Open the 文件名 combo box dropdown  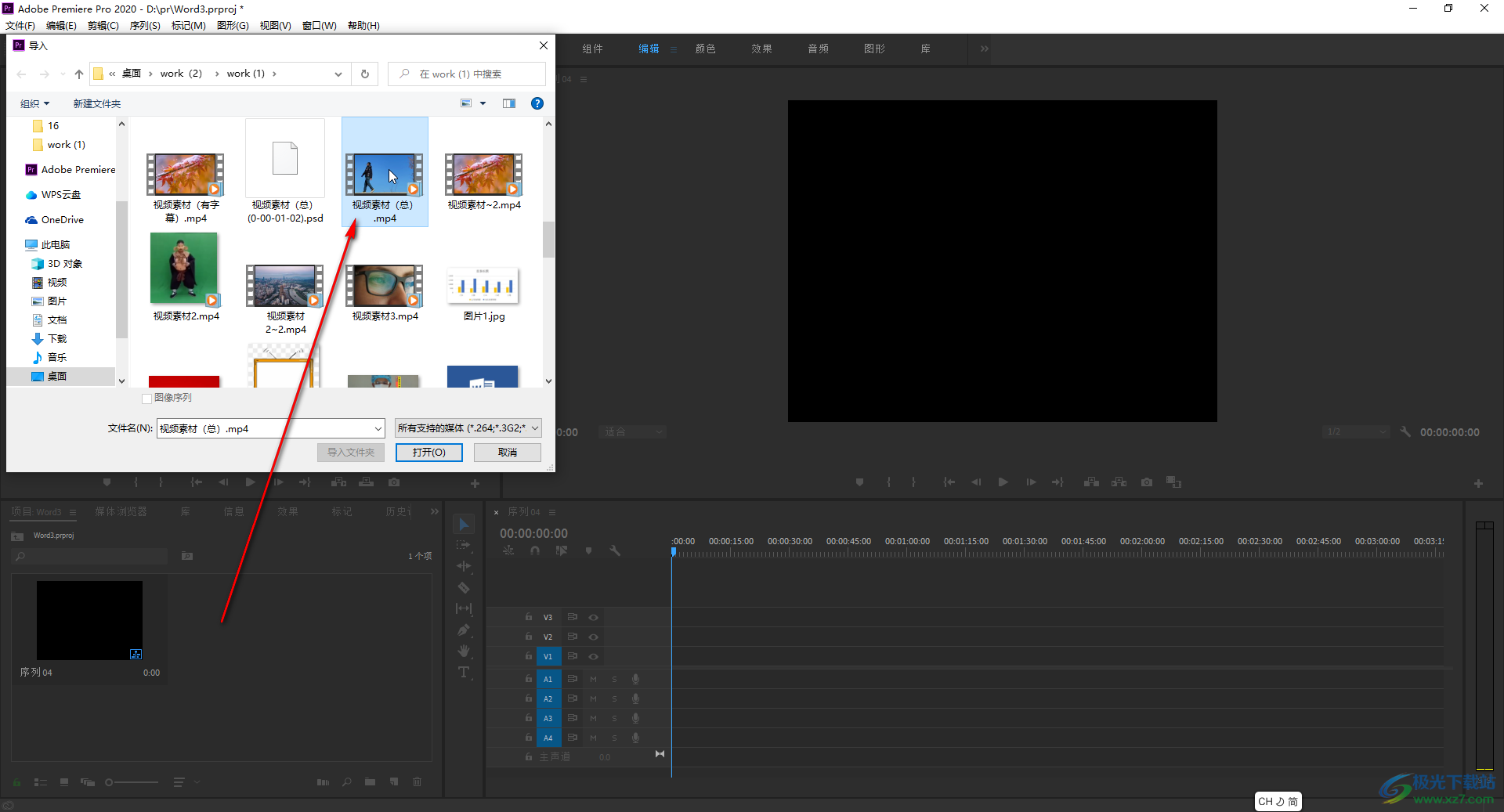point(378,428)
